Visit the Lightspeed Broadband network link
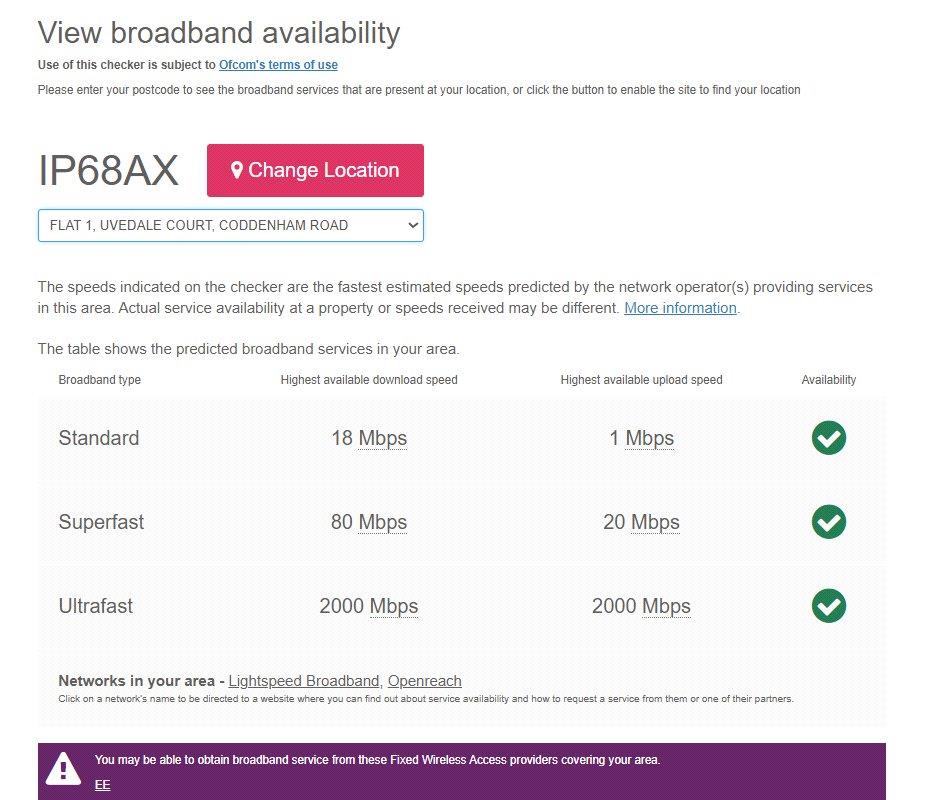The width and height of the screenshot is (930, 800). 304,681
